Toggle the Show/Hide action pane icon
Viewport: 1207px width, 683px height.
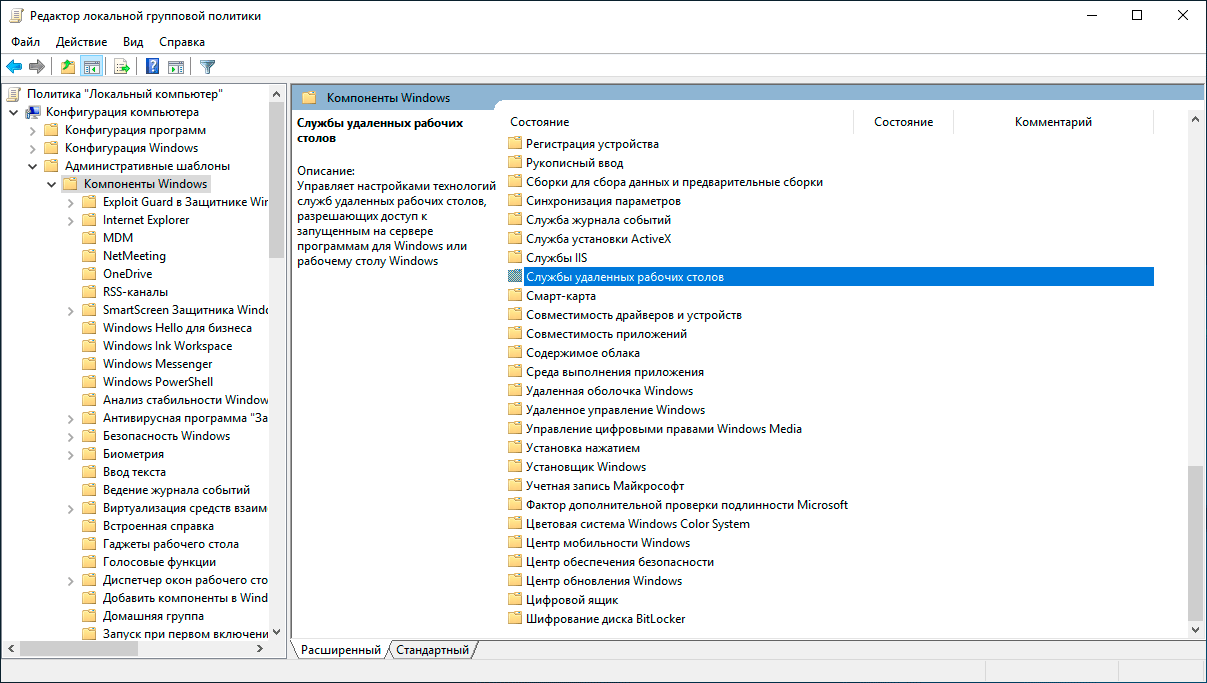click(176, 67)
